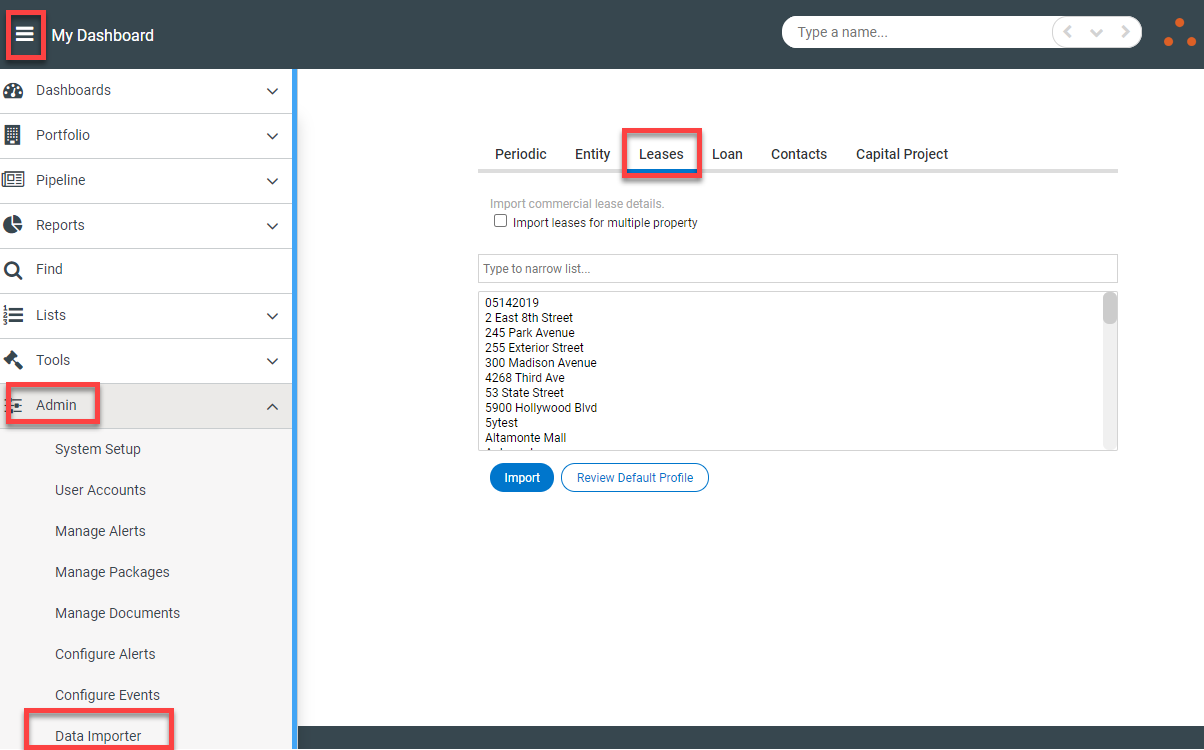Toggle the hamburger menu icon
1204x750 pixels.
pyautogui.click(x=25, y=34)
